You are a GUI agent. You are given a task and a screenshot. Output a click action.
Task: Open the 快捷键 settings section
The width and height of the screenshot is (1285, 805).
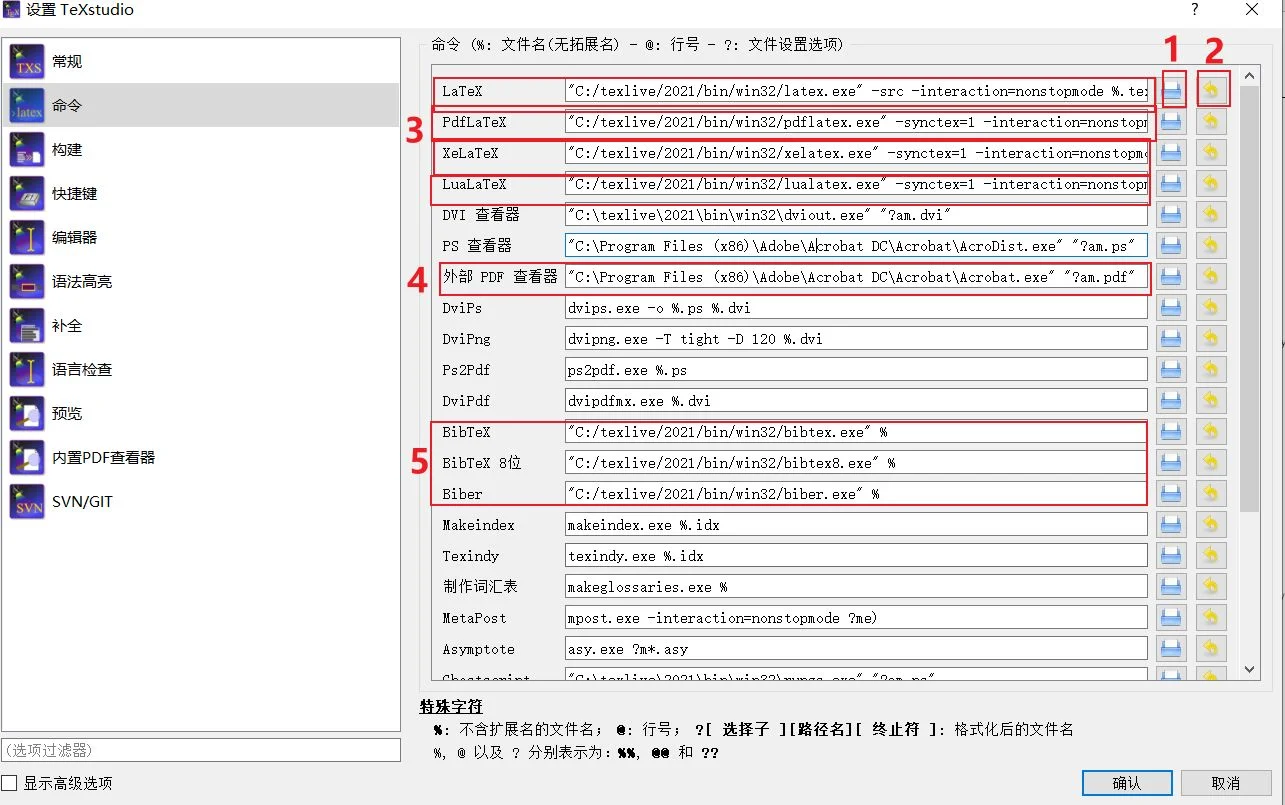pos(74,194)
